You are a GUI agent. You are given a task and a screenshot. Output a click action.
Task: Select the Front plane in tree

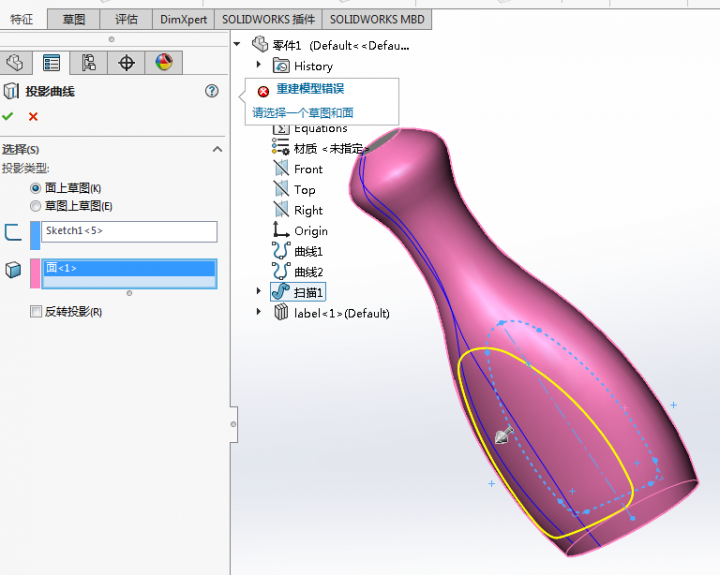(308, 169)
